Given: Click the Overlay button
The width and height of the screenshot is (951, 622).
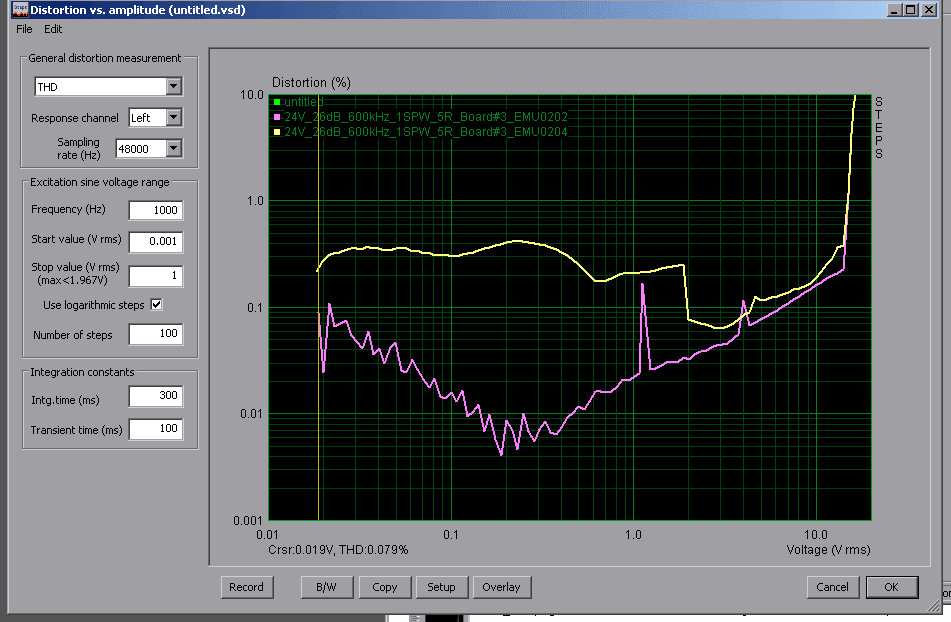Looking at the screenshot, I should pos(501,587).
